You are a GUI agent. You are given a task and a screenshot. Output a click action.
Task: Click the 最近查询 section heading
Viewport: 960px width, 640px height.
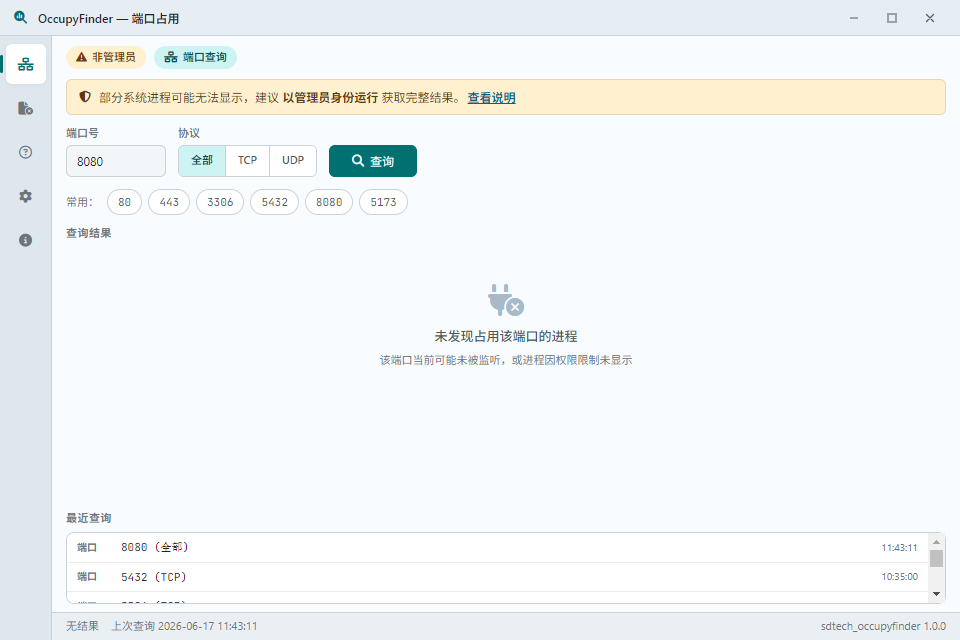point(89,518)
